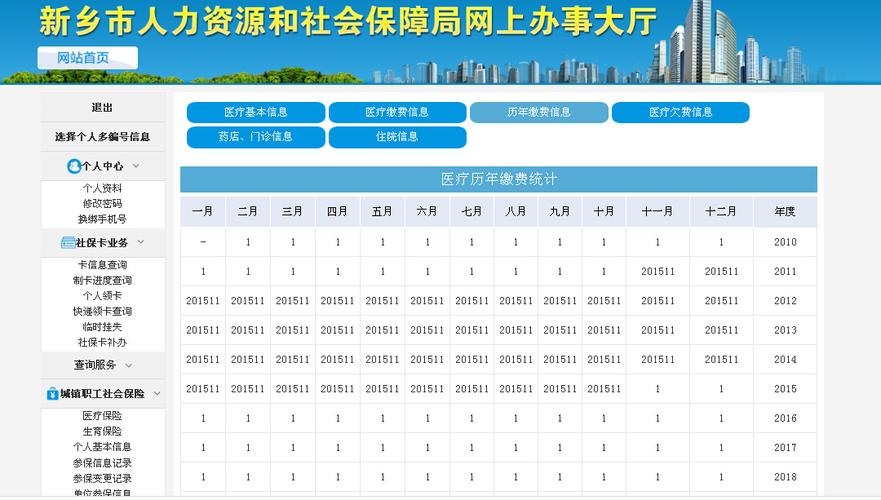Click the 2018 year cell
This screenshot has width=881, height=500.
785,477
